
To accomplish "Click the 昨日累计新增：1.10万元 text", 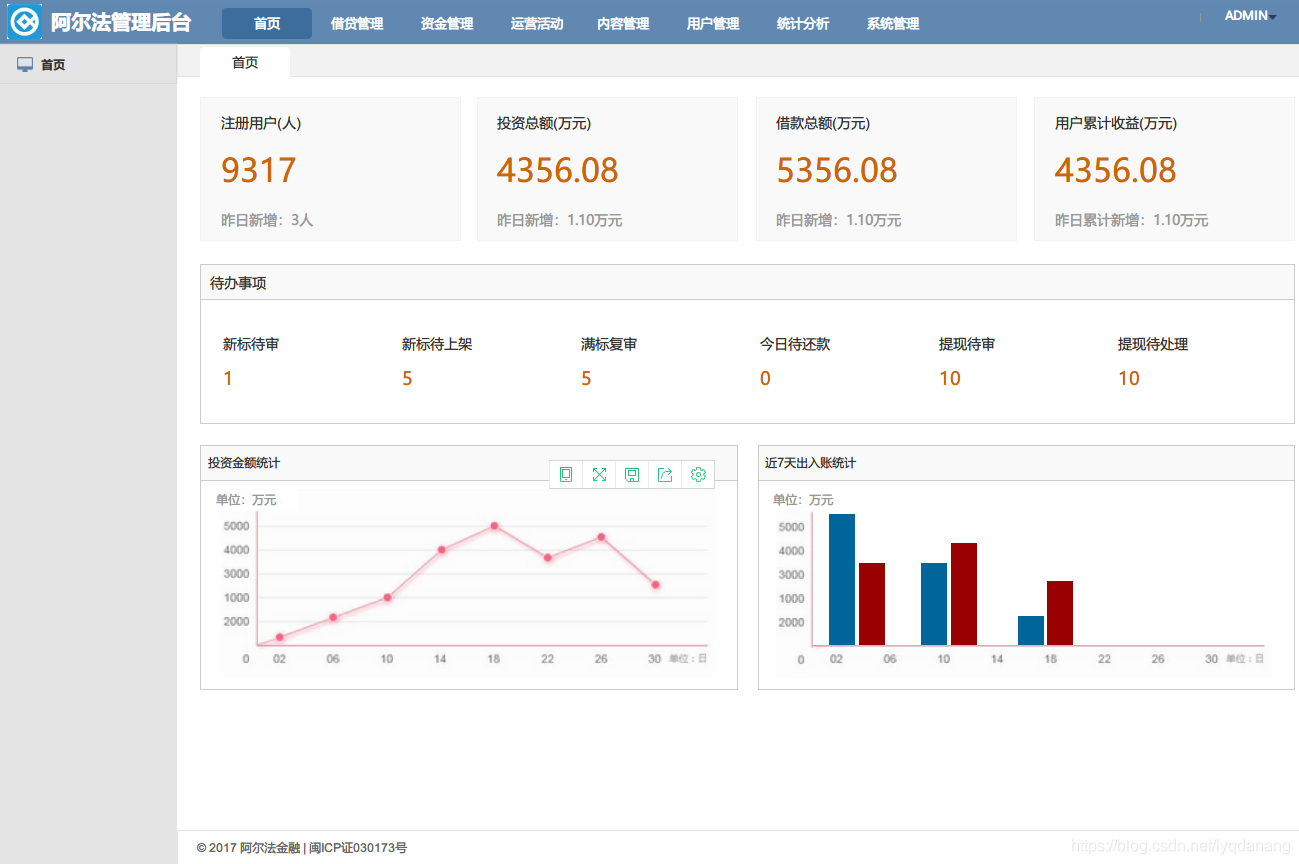I will coord(1132,220).
